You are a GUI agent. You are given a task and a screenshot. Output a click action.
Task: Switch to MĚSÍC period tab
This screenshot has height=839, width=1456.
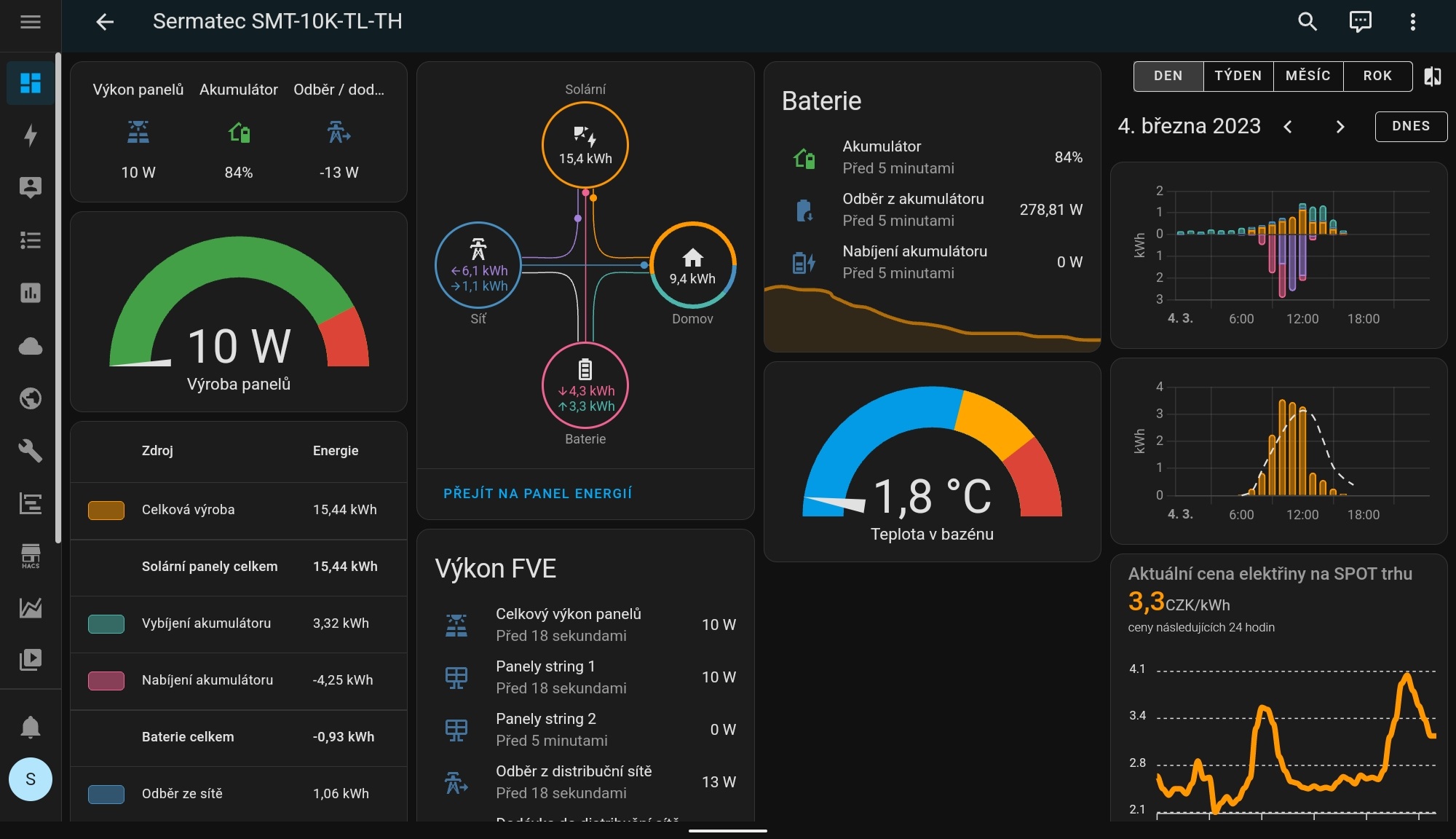(1307, 76)
